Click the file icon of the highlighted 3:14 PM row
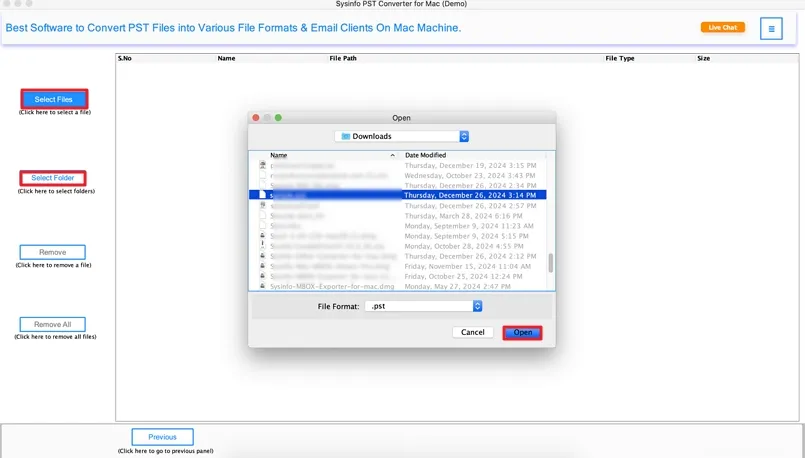The height and width of the screenshot is (458, 805). 263,195
